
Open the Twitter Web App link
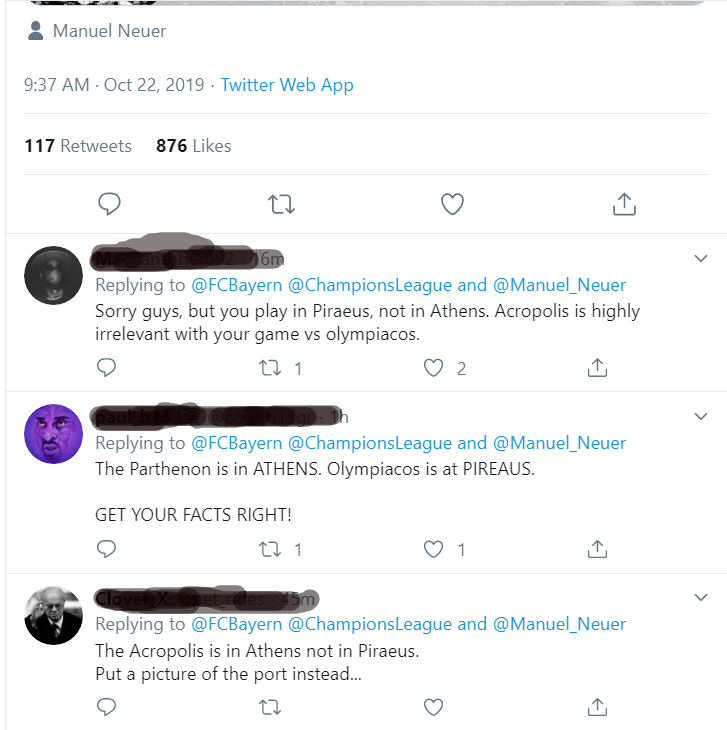pos(287,85)
